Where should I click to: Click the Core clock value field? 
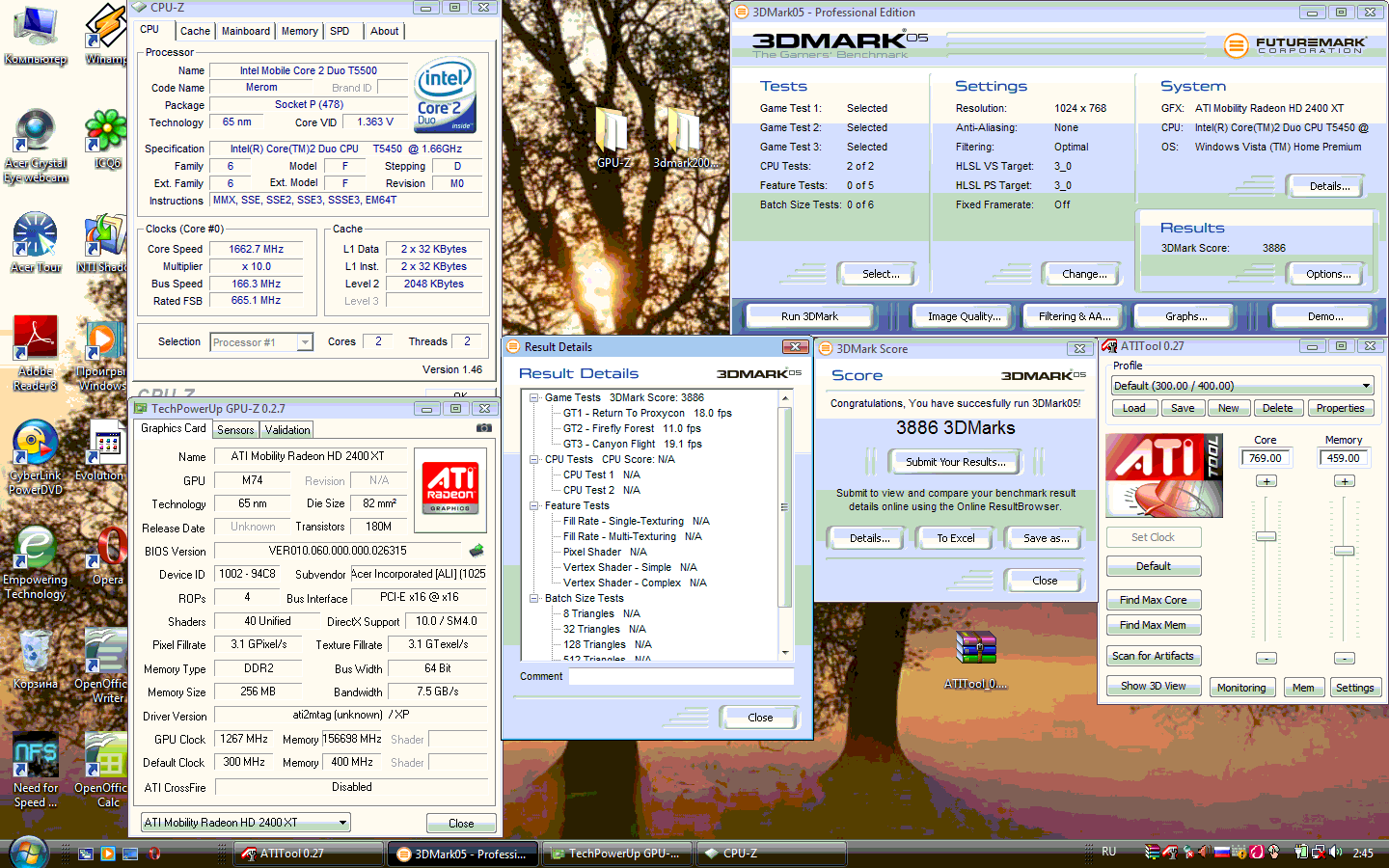1266,458
